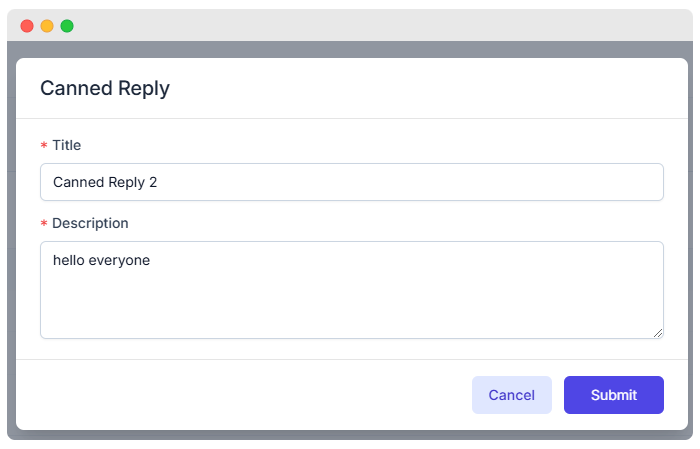Click the Description field label

point(90,223)
